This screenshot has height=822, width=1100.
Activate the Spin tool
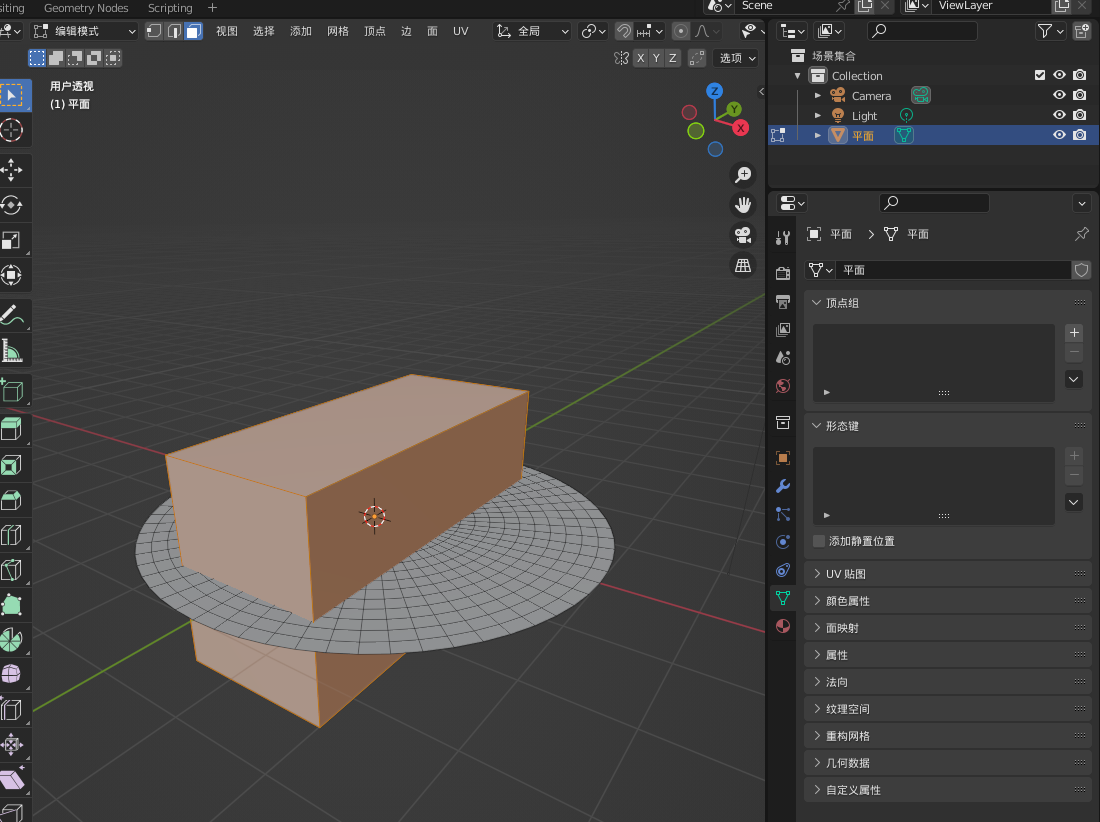coord(13,640)
